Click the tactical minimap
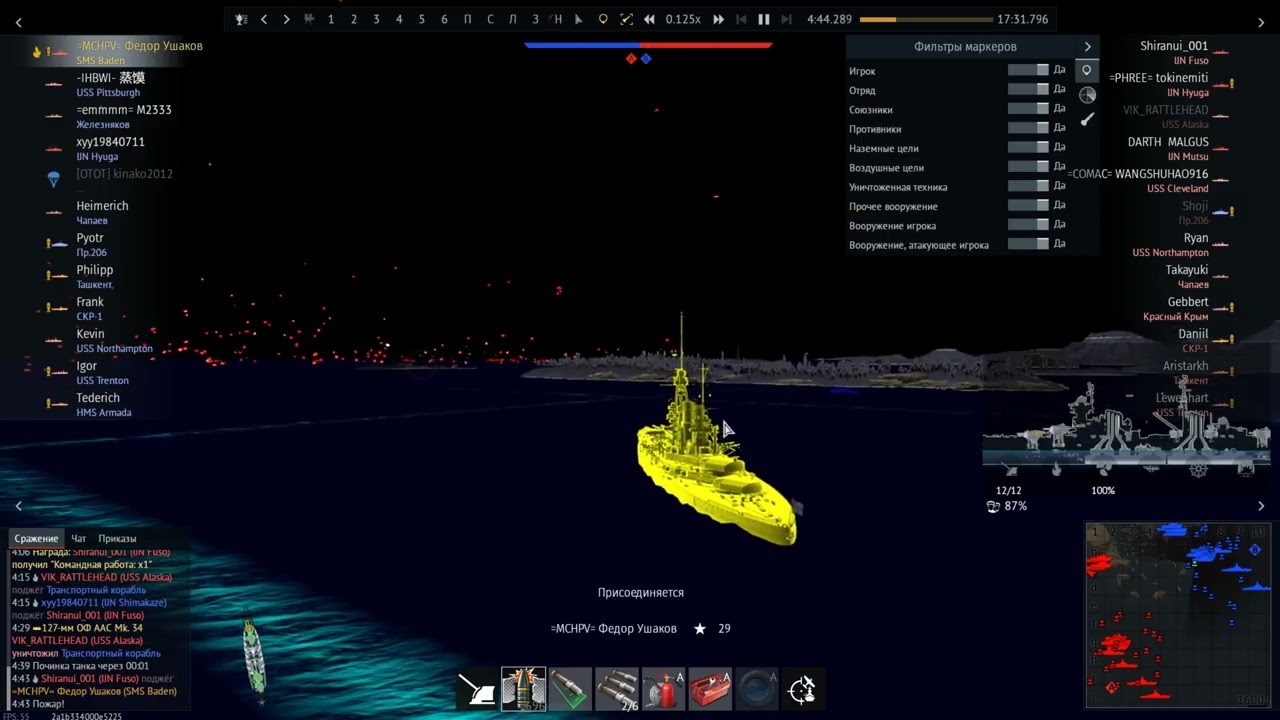Screen dimensions: 1280x720 tap(1178, 614)
